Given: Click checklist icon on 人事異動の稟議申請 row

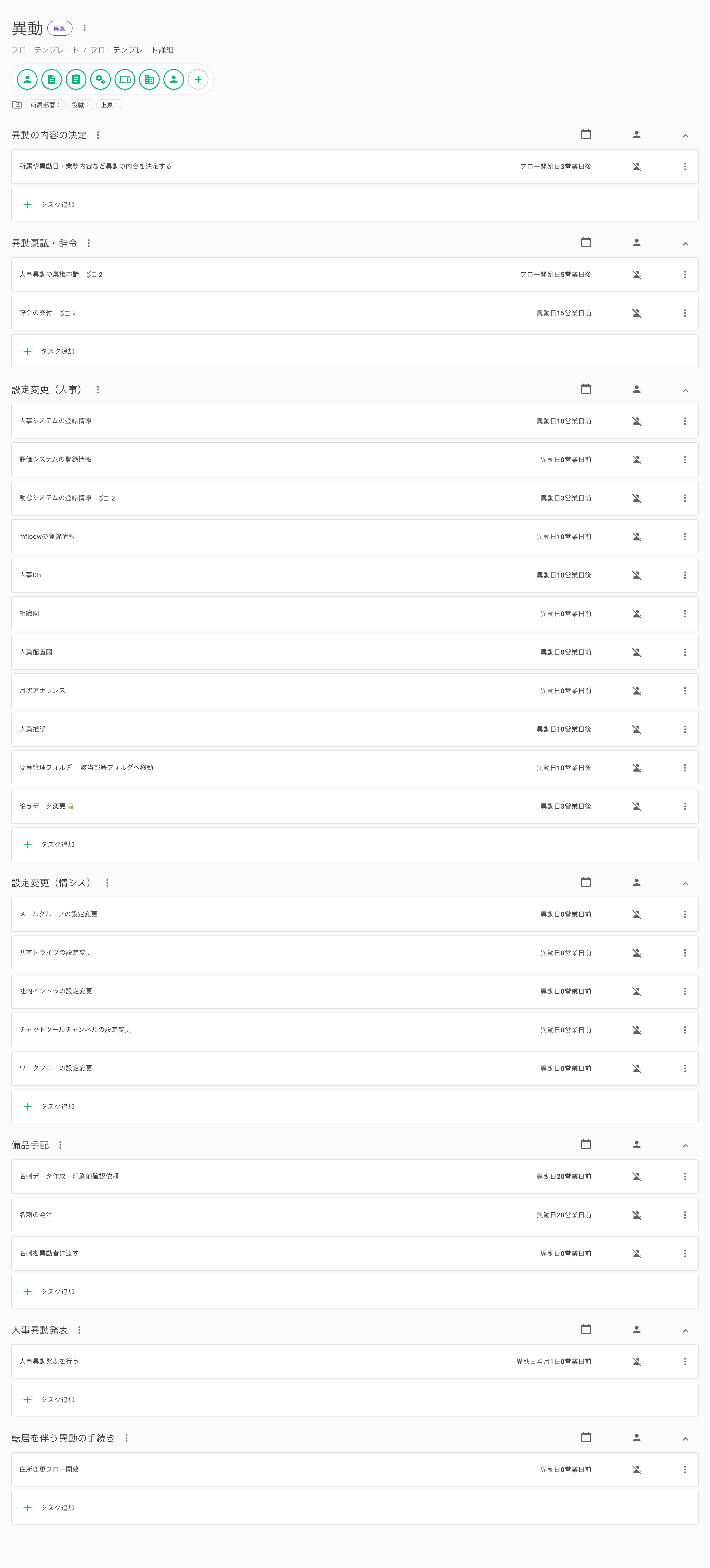Looking at the screenshot, I should tap(91, 275).
